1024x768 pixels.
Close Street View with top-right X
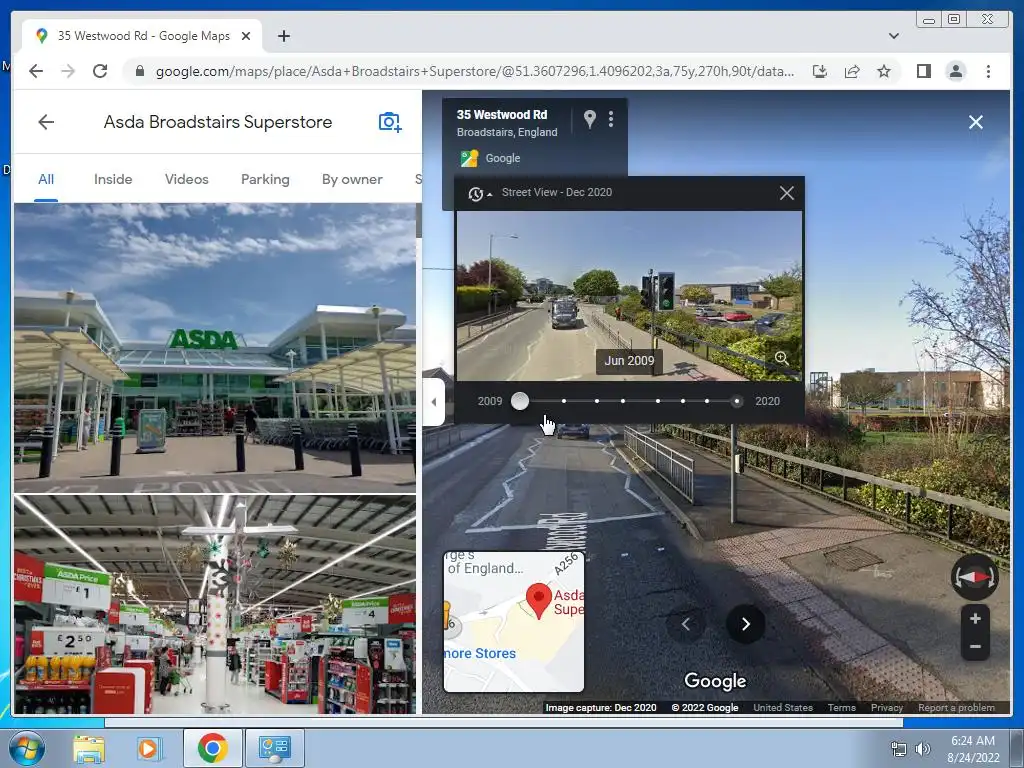tap(976, 122)
